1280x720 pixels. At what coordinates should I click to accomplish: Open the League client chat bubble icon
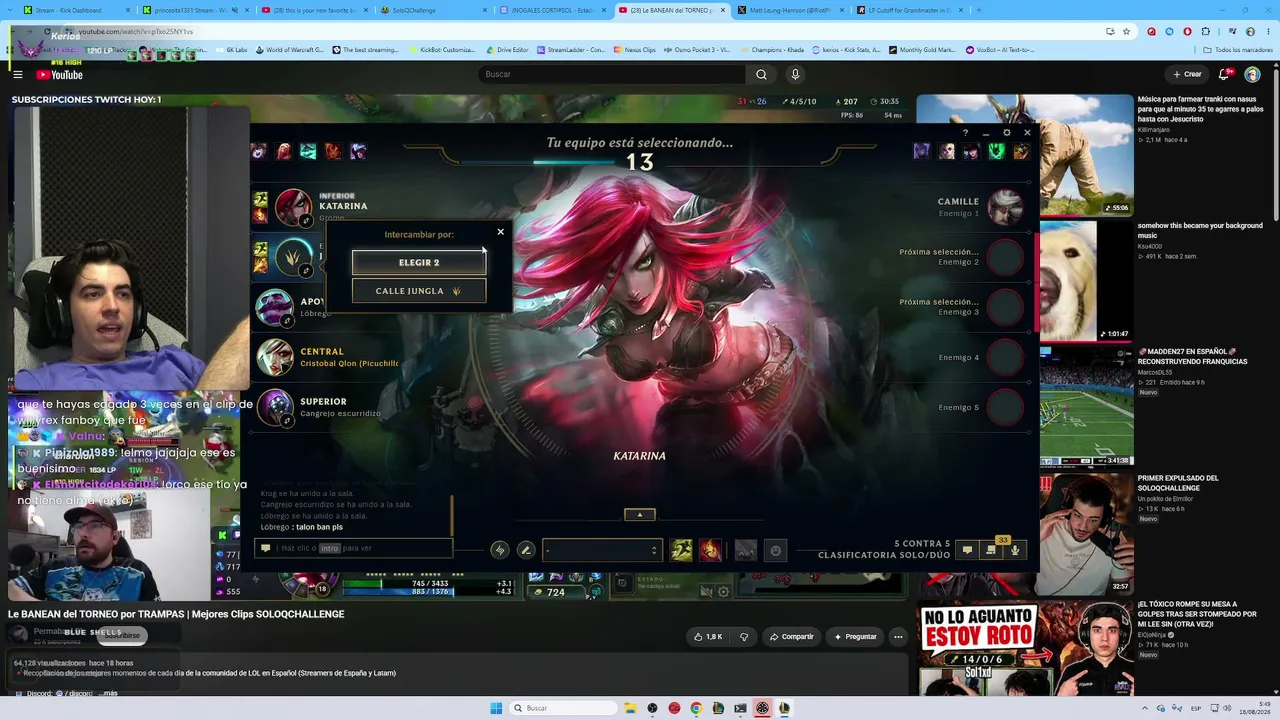click(x=967, y=549)
